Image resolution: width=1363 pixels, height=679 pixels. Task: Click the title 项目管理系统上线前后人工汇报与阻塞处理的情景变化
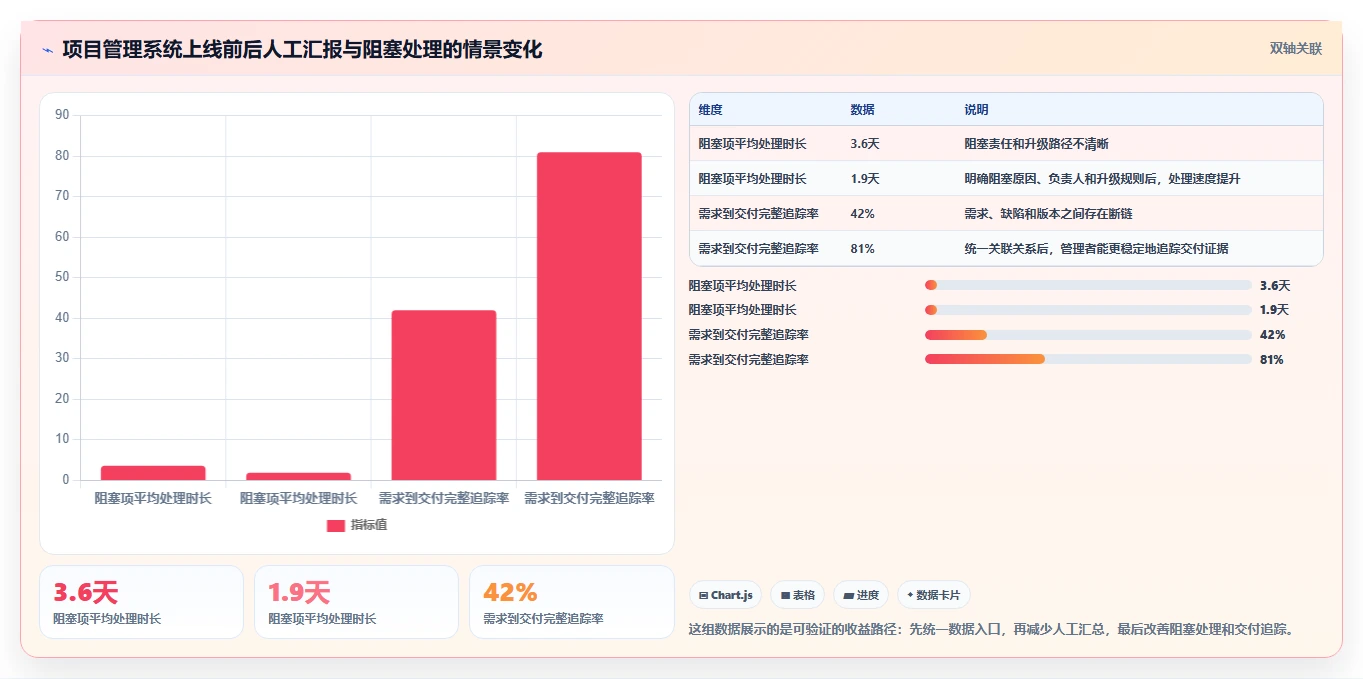click(302, 49)
